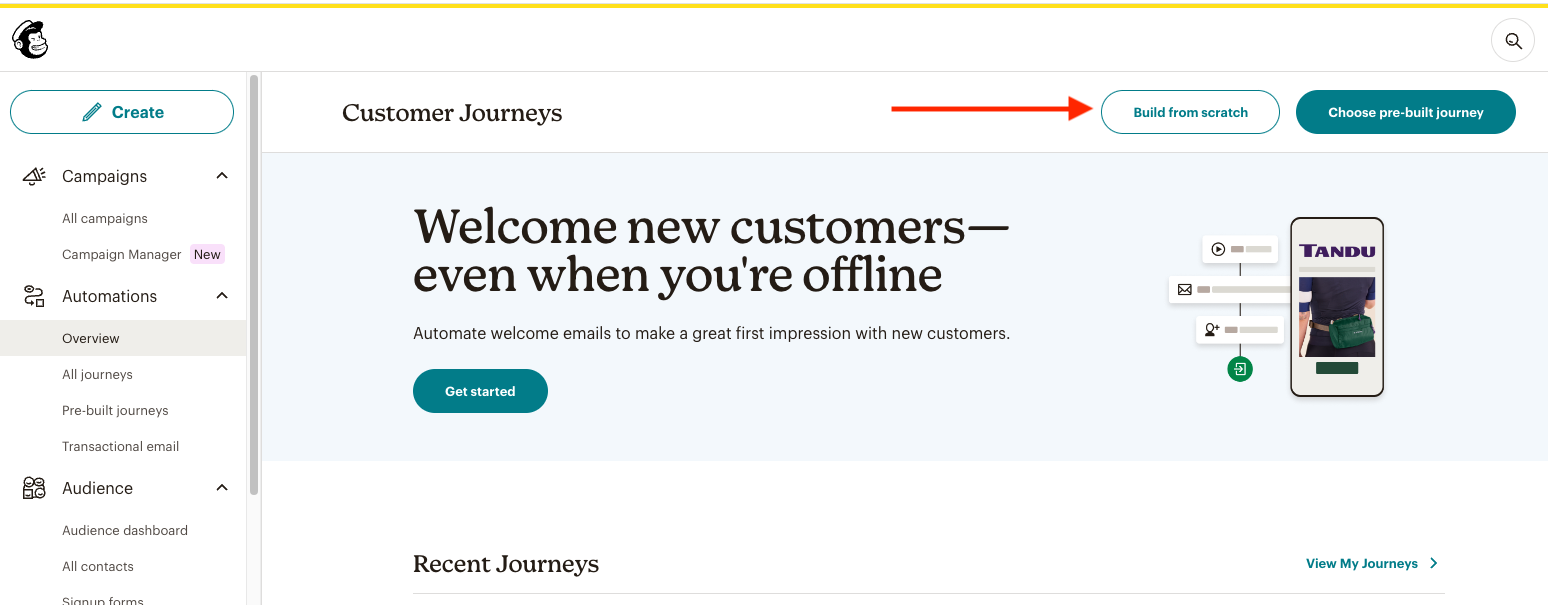This screenshot has width=1548, height=605.
Task: Click the Automations journey icon
Action: click(34, 296)
